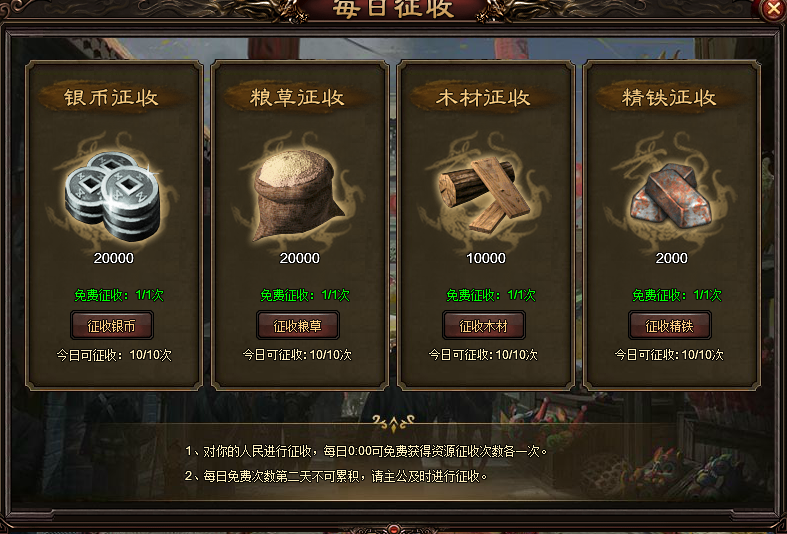The height and width of the screenshot is (534, 787).
Task: Click 今日可征收 counter on iron card
Action: point(669,355)
